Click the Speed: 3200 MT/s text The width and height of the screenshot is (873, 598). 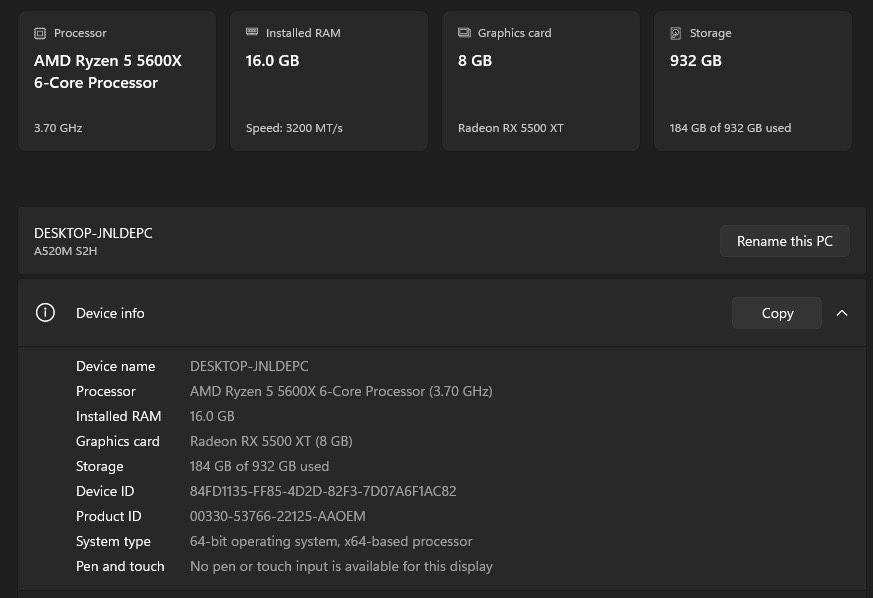294,128
